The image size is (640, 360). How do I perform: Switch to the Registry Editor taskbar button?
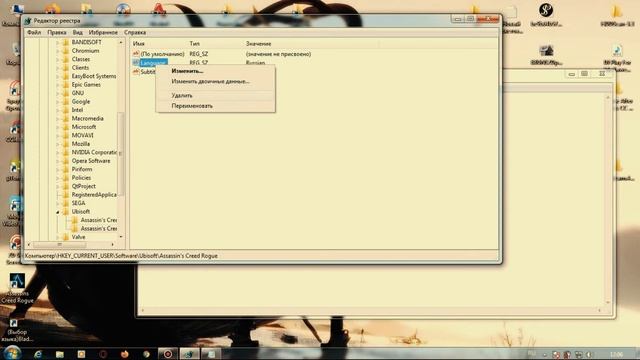tap(189, 354)
